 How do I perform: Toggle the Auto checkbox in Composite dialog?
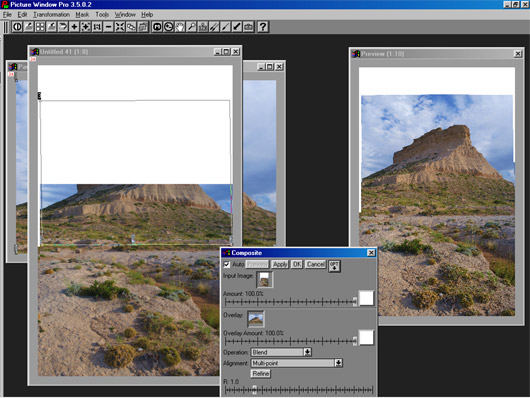[x=227, y=264]
